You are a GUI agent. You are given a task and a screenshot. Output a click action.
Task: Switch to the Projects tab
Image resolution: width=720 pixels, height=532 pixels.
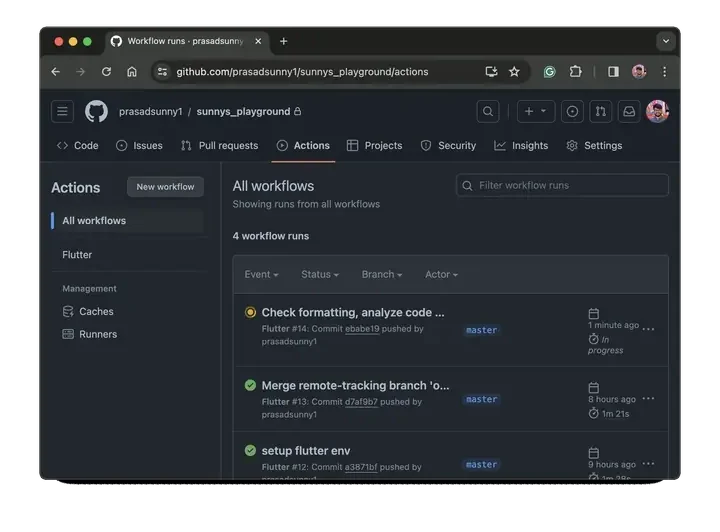pos(375,146)
